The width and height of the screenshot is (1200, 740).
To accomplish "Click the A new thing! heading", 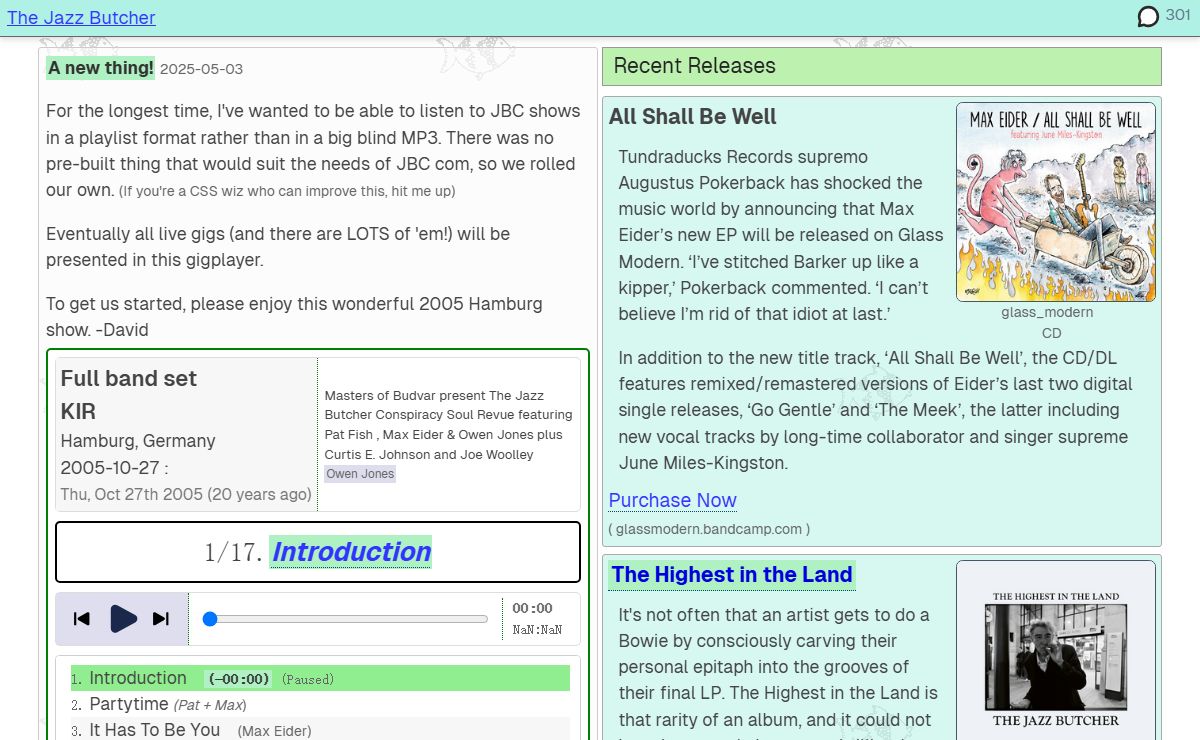I will (x=101, y=68).
